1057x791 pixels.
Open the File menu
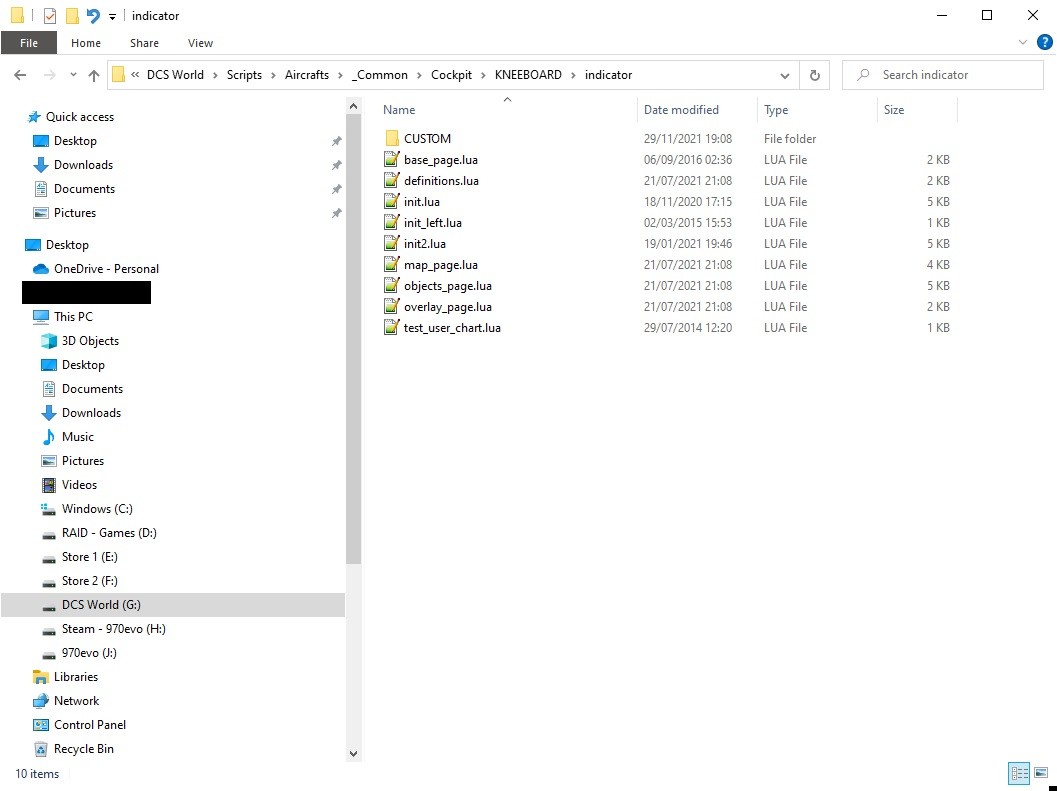pos(29,42)
